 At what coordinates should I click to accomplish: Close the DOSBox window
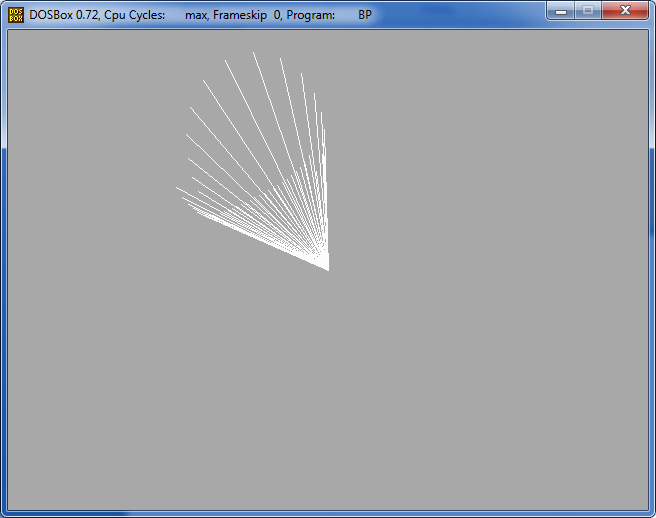625,11
